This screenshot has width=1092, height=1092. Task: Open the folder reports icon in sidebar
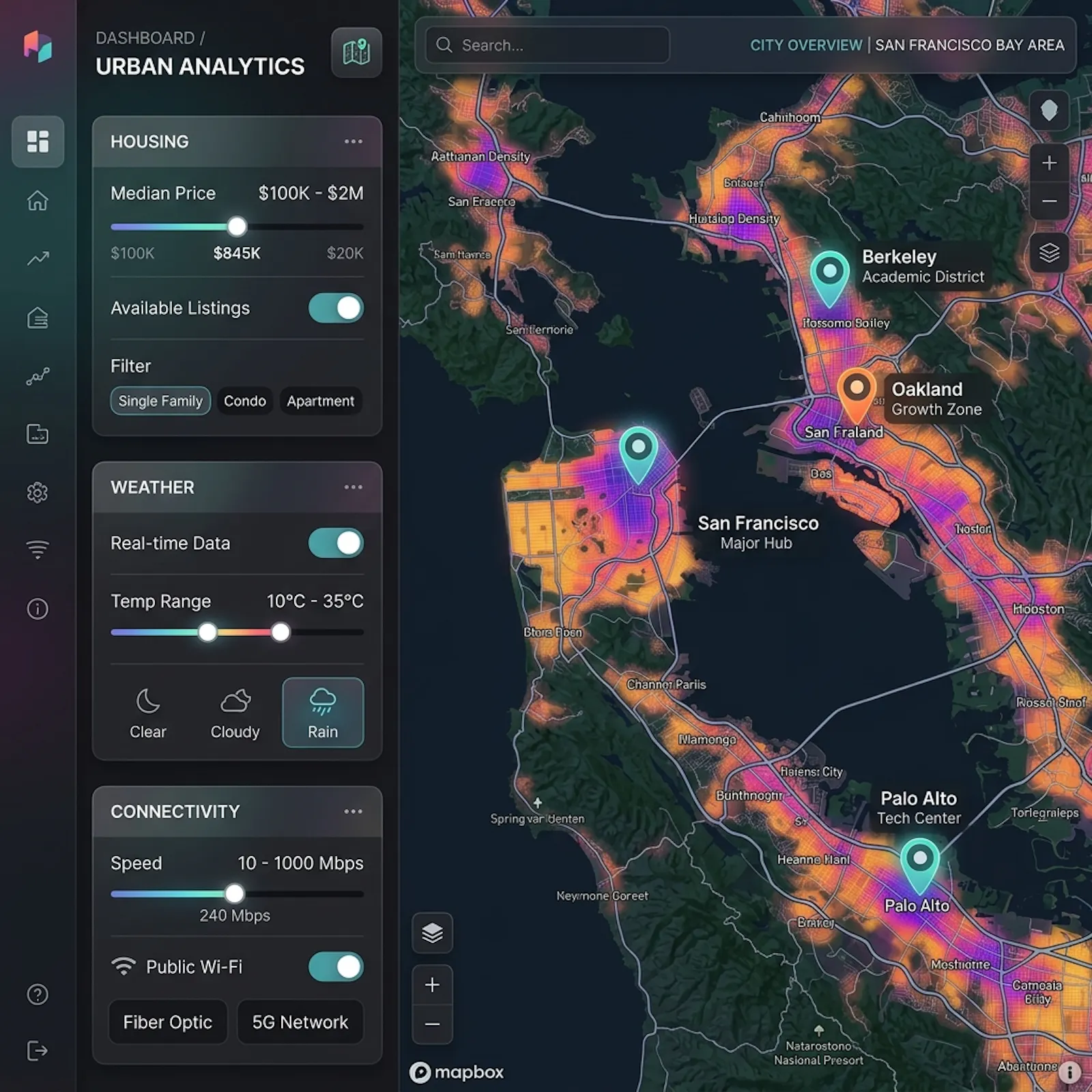[38, 434]
